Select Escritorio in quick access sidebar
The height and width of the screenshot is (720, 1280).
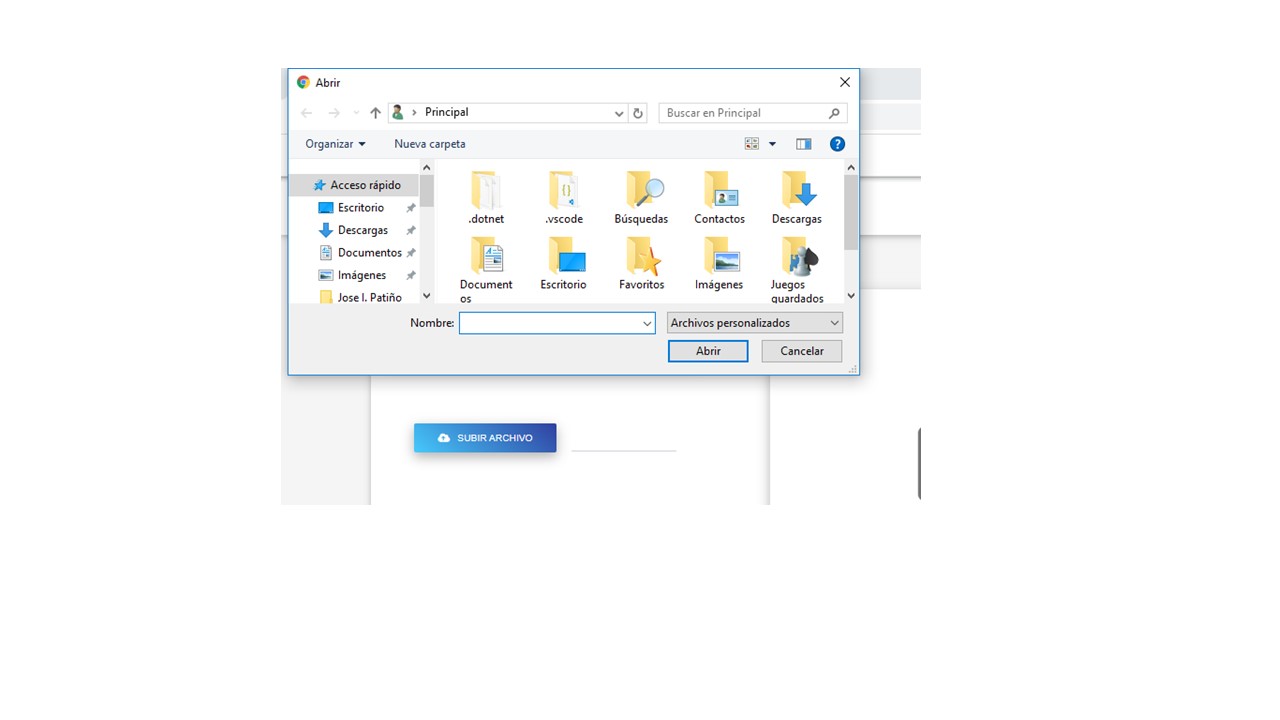tap(360, 208)
